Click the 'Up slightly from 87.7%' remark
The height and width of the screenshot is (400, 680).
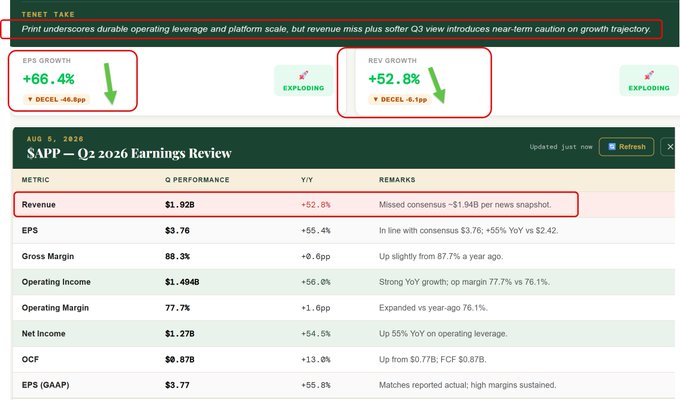pyautogui.click(x=441, y=256)
